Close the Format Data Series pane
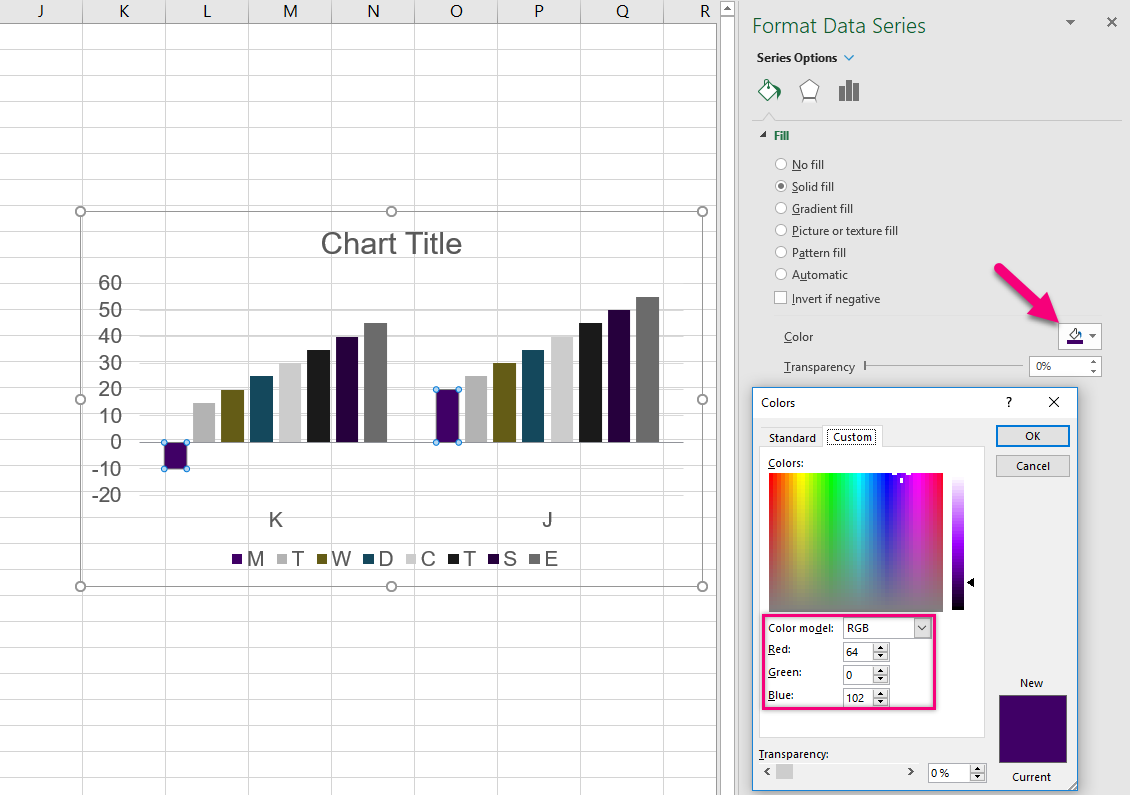The width and height of the screenshot is (1130, 795). [1111, 23]
